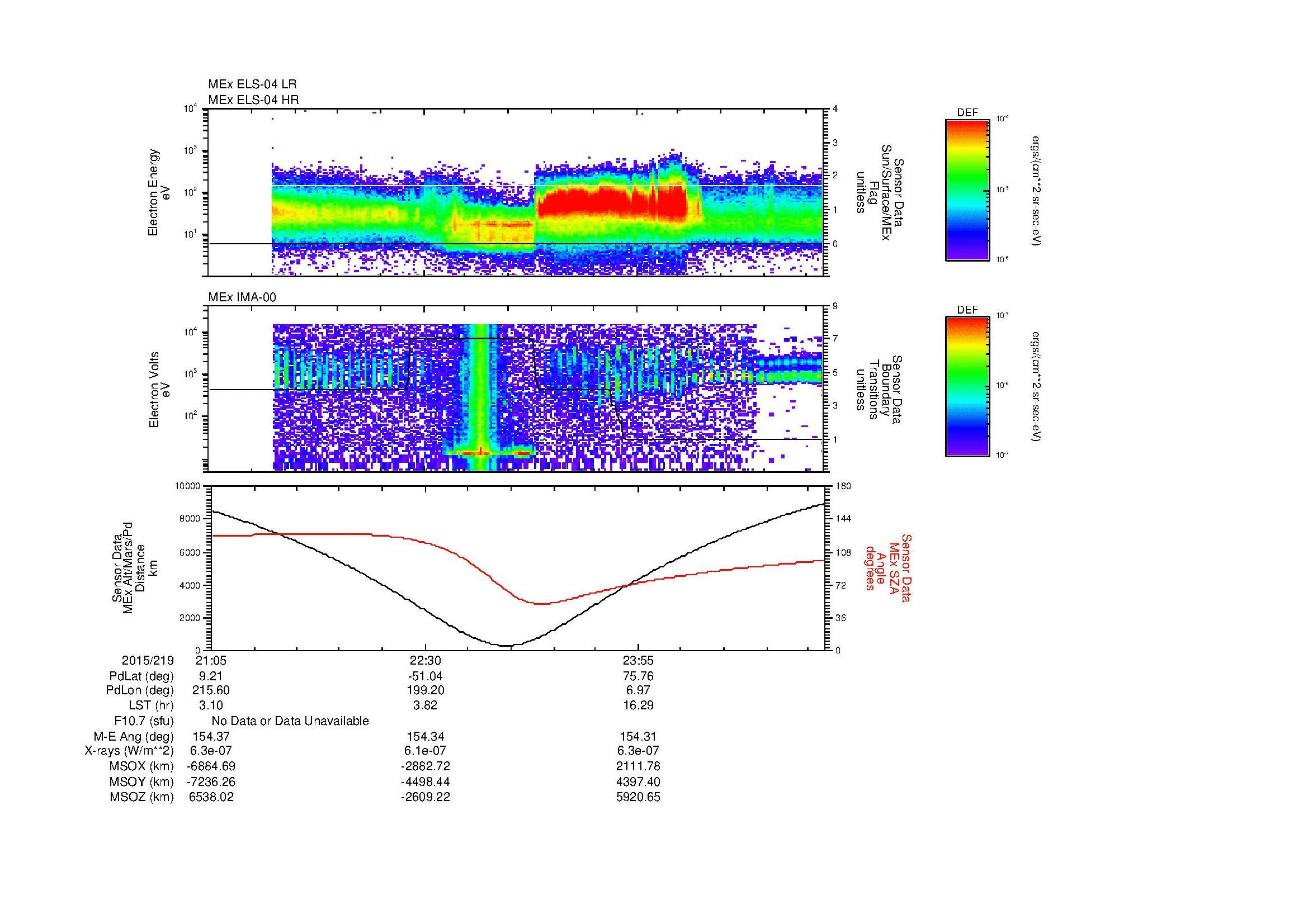The image size is (1308, 924).
Task: Click PdLon value 215.60
Action: point(211,690)
